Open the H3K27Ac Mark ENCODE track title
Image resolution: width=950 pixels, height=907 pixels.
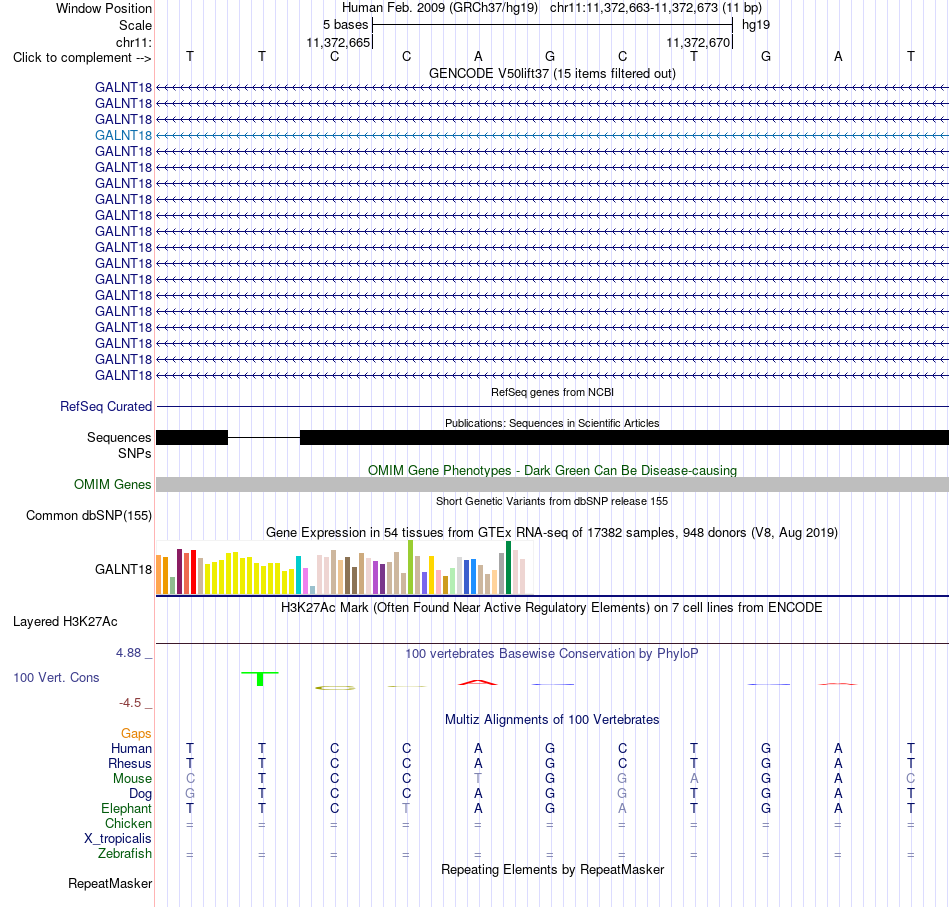point(552,608)
